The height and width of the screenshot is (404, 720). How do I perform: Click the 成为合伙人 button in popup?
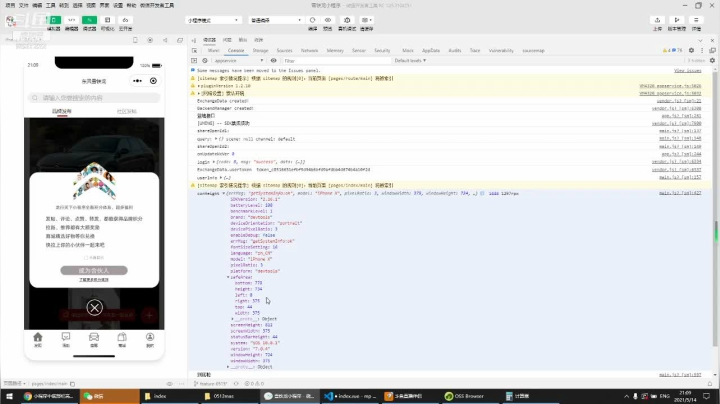click(x=94, y=270)
